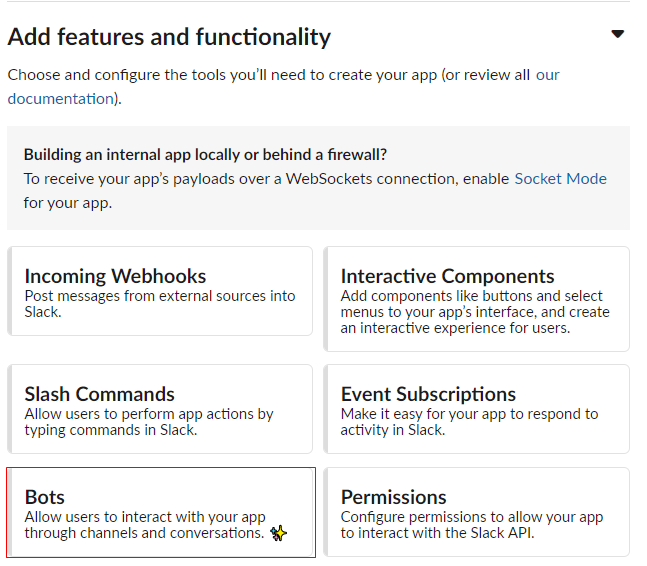Collapse the Add features and functionality section
The image size is (647, 566).
coord(617,34)
